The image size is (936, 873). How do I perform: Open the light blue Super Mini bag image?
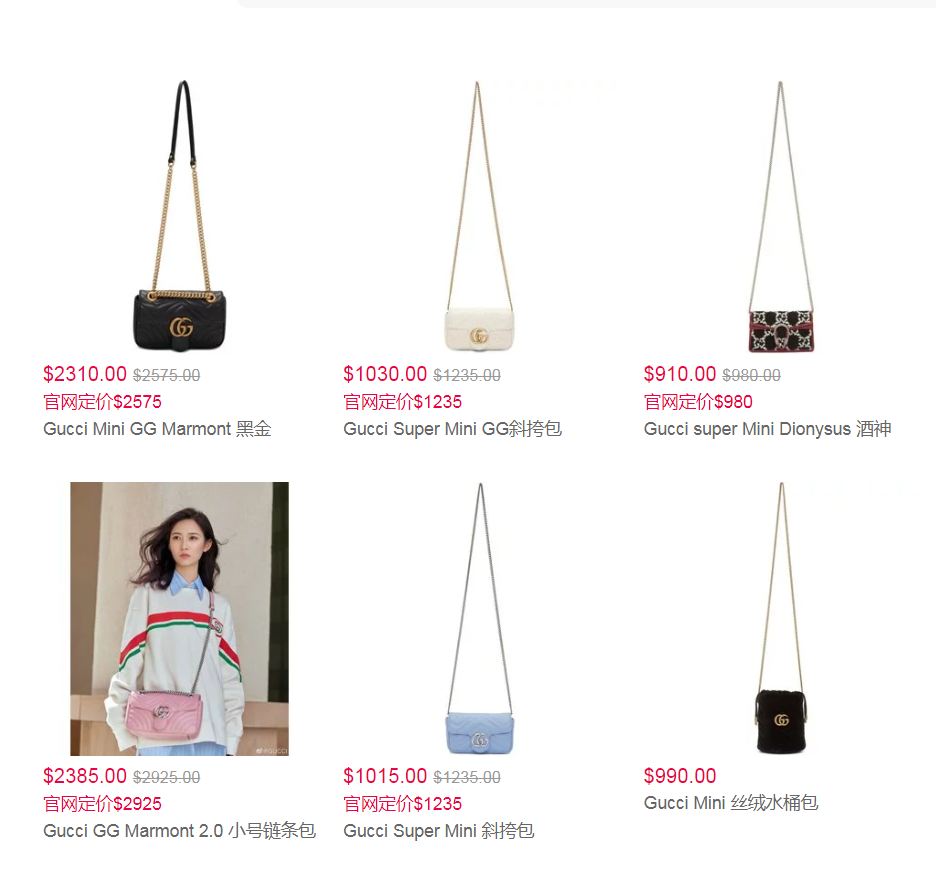[x=480, y=619]
